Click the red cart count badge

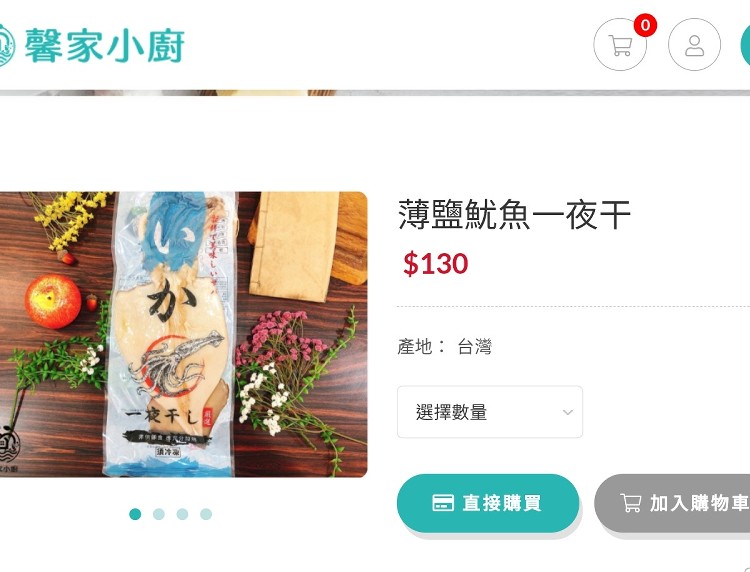coord(645,25)
